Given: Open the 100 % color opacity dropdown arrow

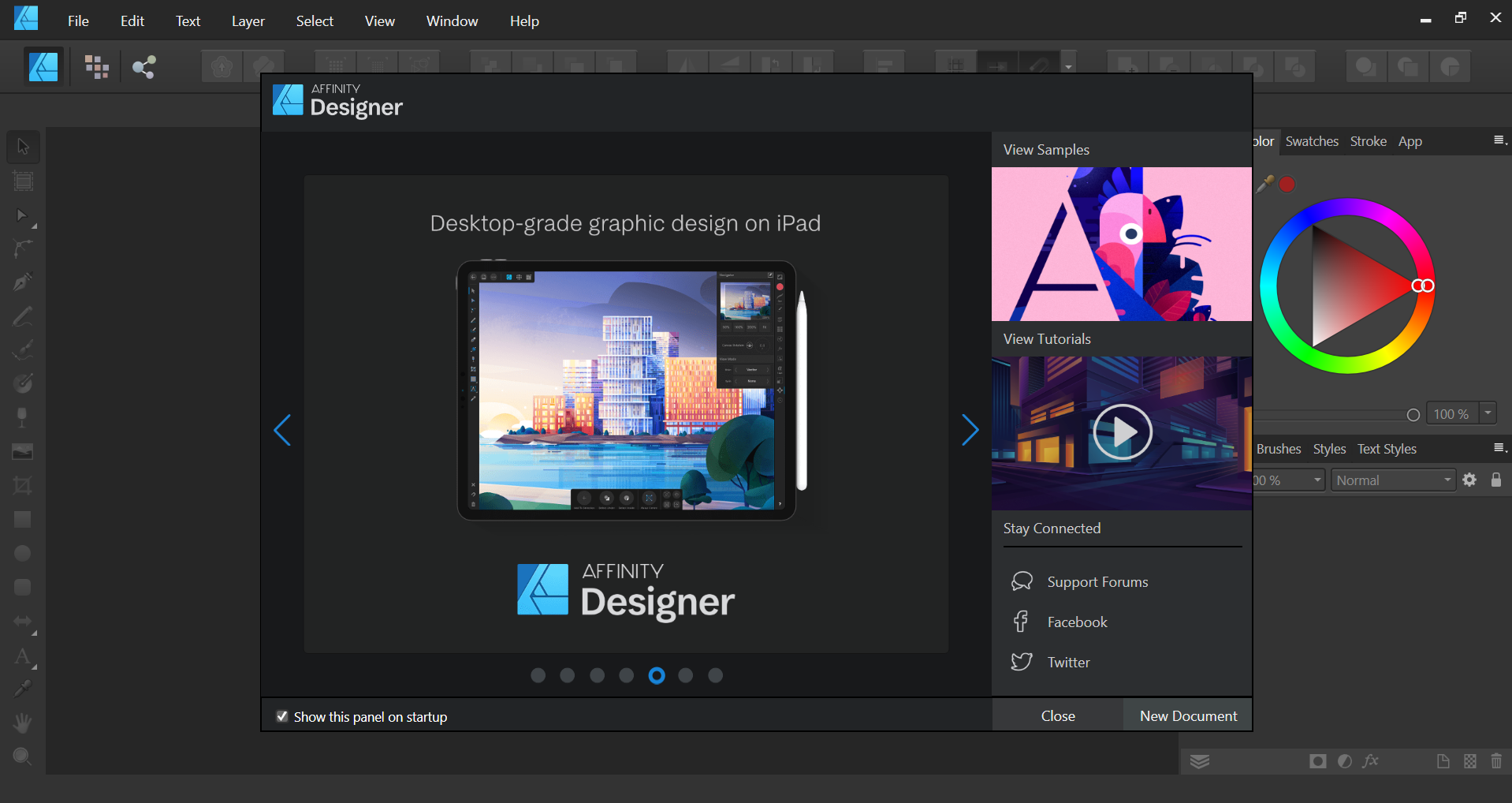Looking at the screenshot, I should point(1488,413).
